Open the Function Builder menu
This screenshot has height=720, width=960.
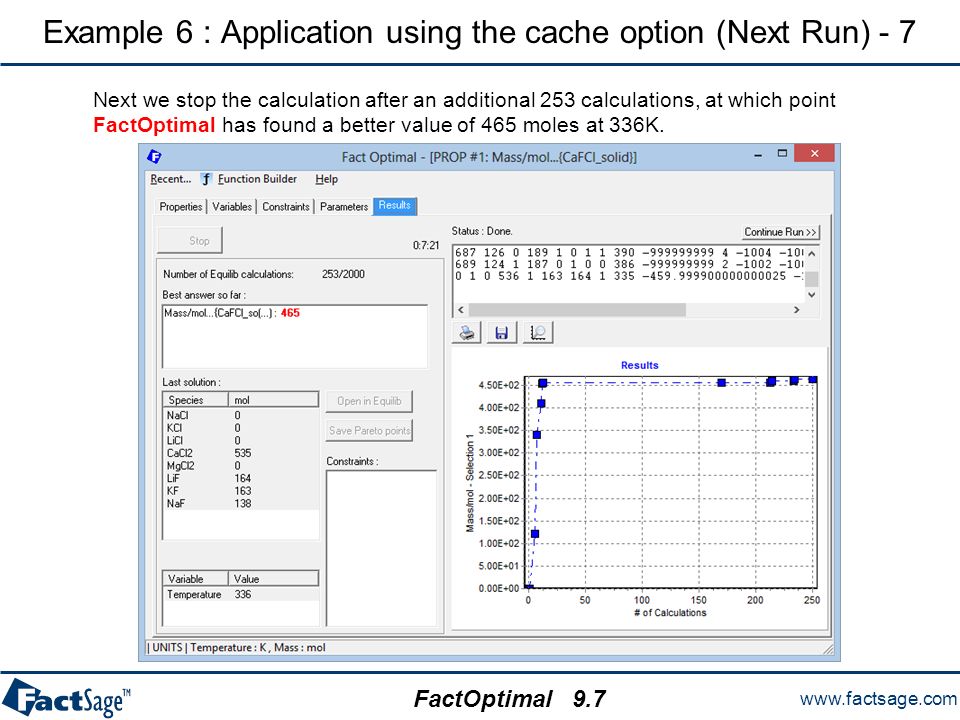click(257, 179)
